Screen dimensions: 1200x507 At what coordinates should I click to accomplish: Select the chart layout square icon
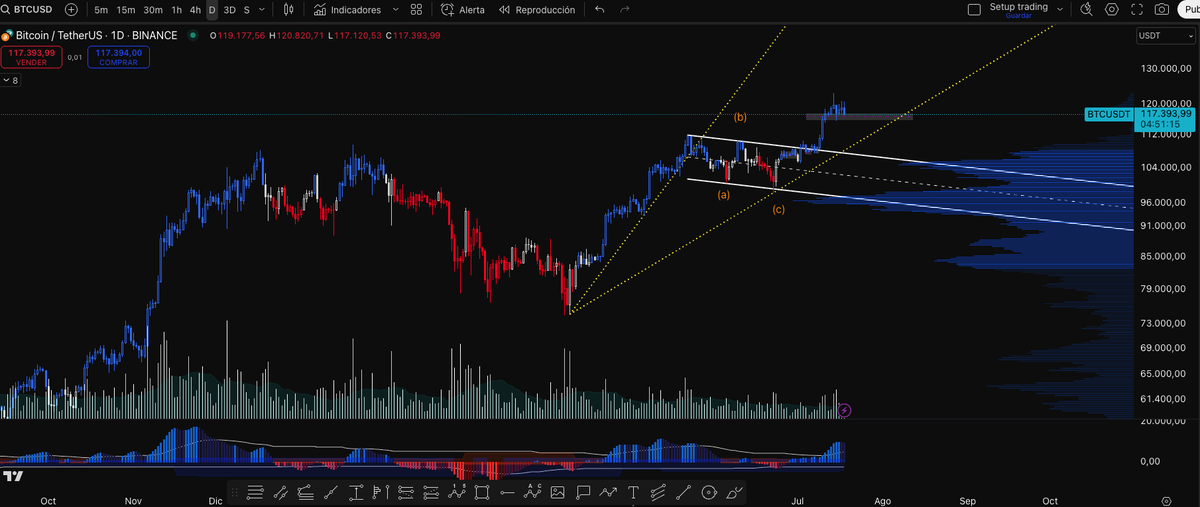click(975, 9)
